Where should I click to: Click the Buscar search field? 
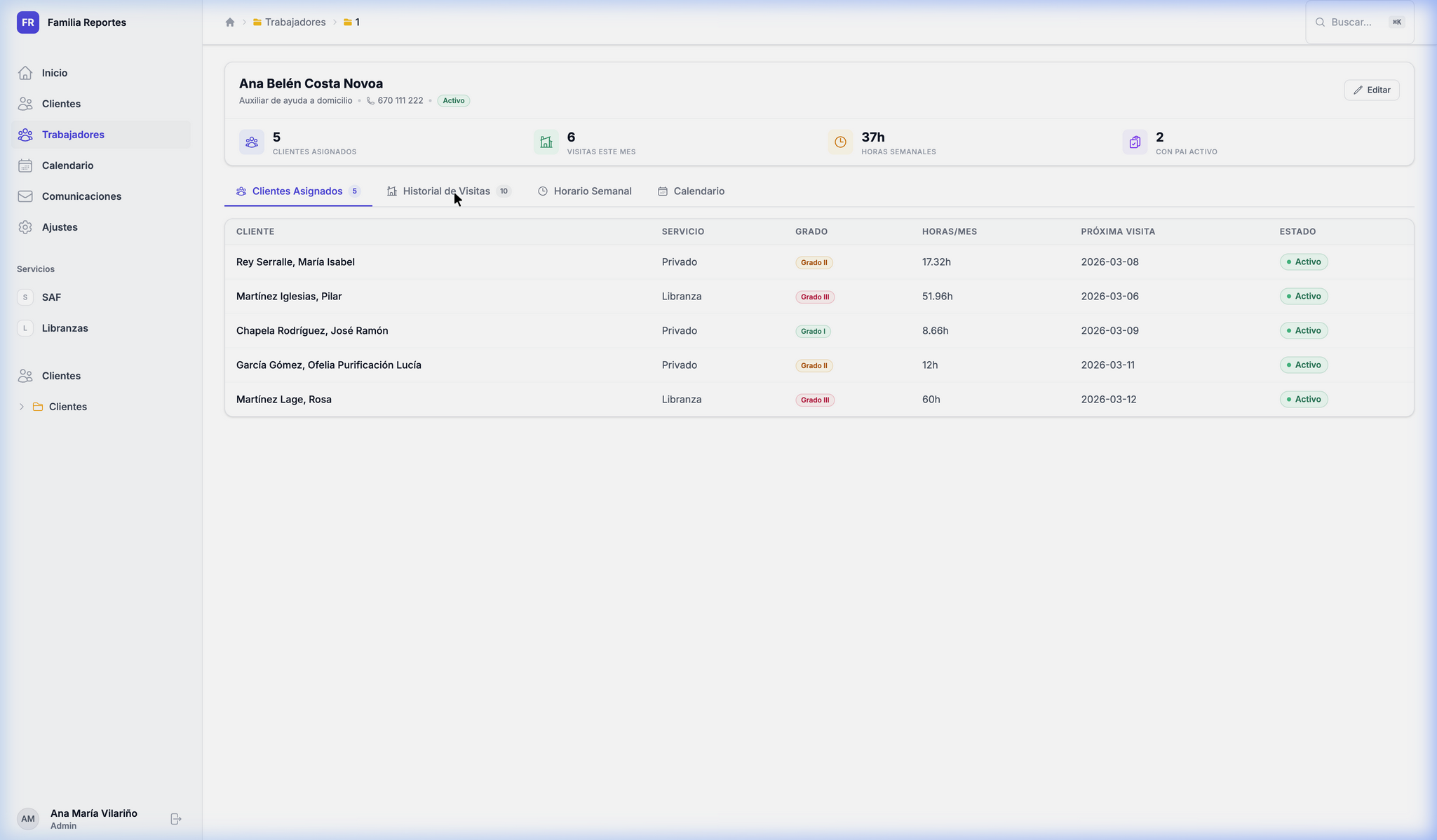pyautogui.click(x=1351, y=22)
